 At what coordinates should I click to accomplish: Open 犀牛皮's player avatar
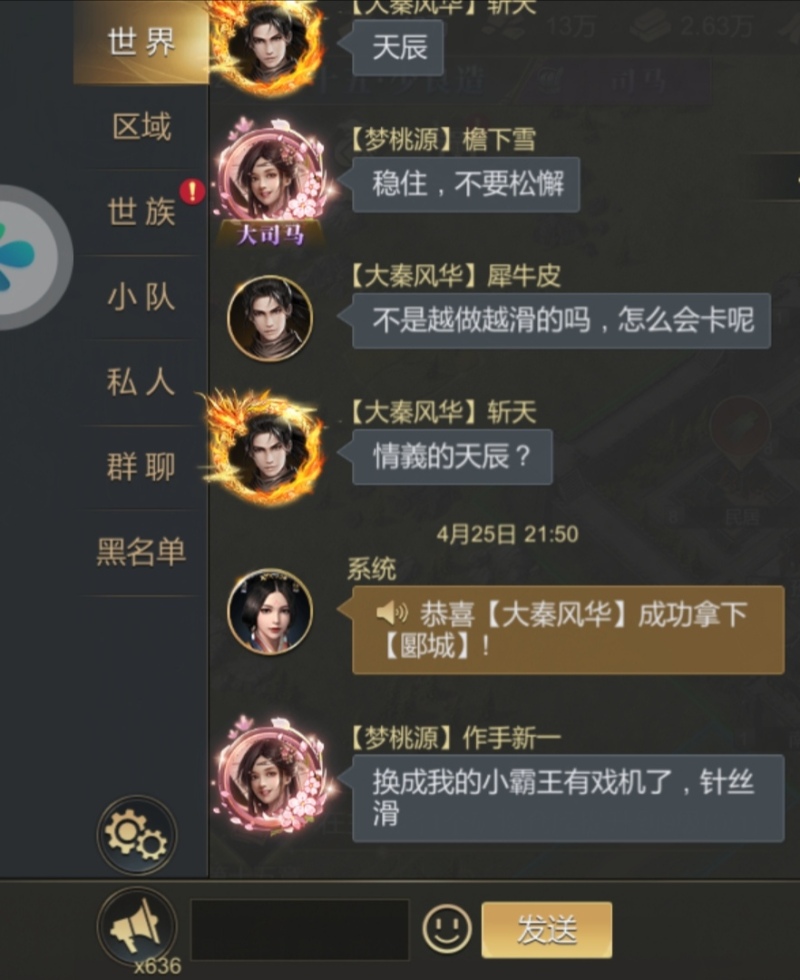pos(270,319)
